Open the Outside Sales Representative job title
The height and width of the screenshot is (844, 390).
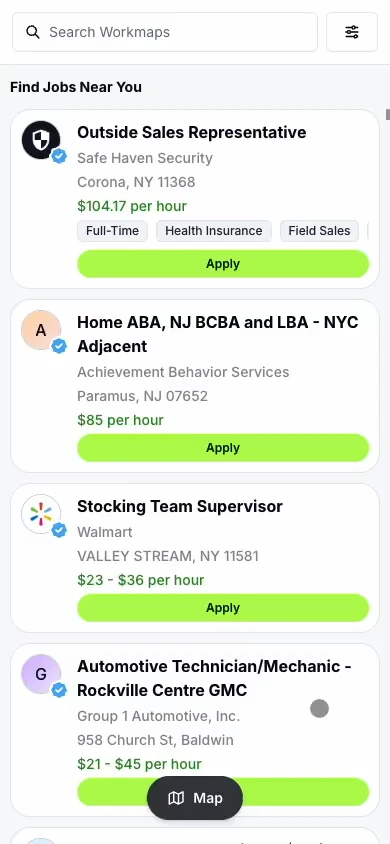[192, 132]
